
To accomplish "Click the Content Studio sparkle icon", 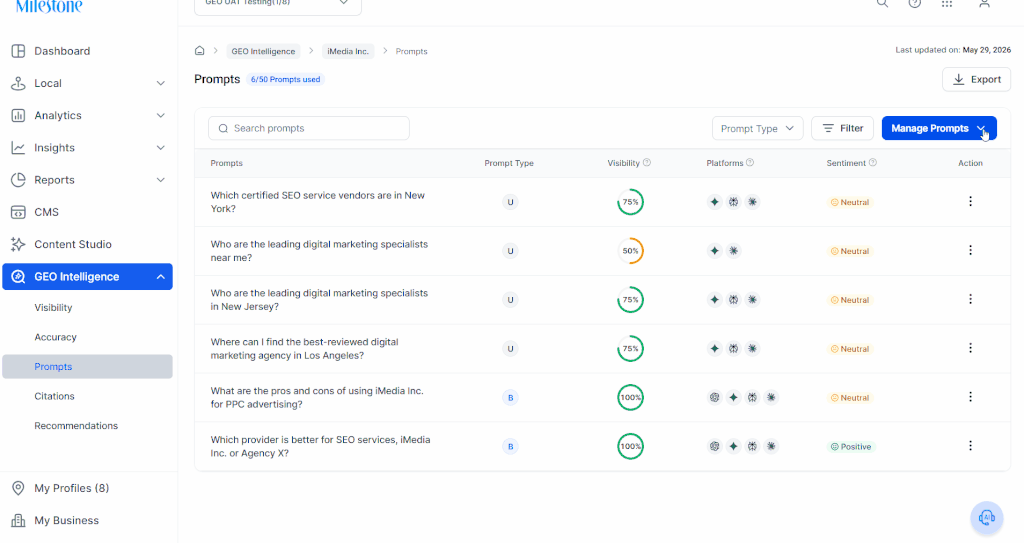I will (x=18, y=244).
